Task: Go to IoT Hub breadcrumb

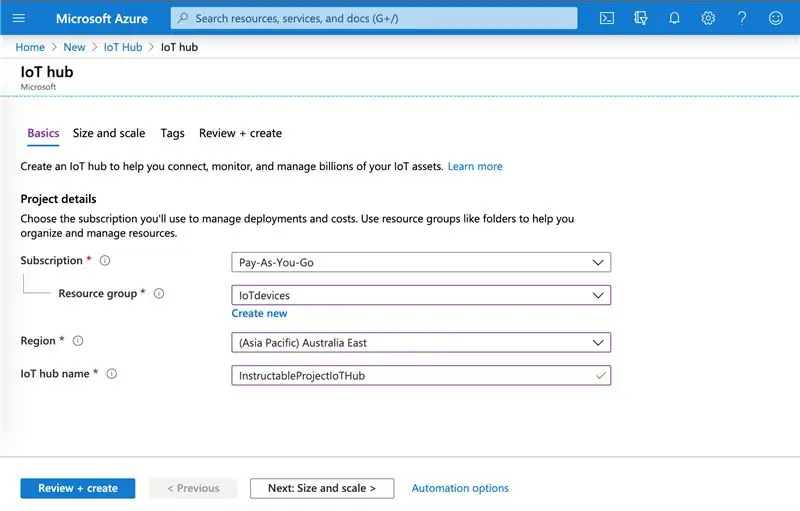Action: [x=123, y=47]
